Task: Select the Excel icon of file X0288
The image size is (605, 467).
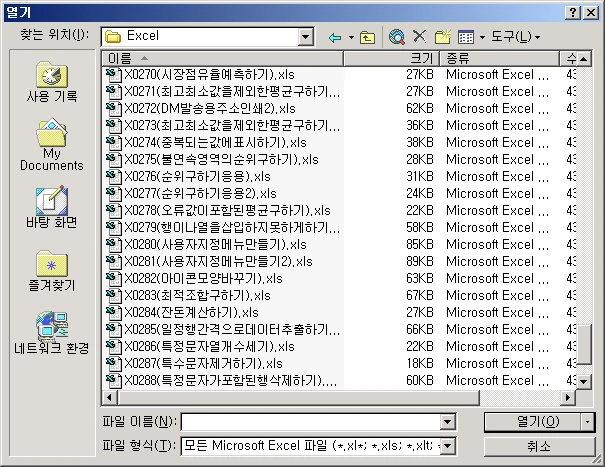Action: point(113,380)
